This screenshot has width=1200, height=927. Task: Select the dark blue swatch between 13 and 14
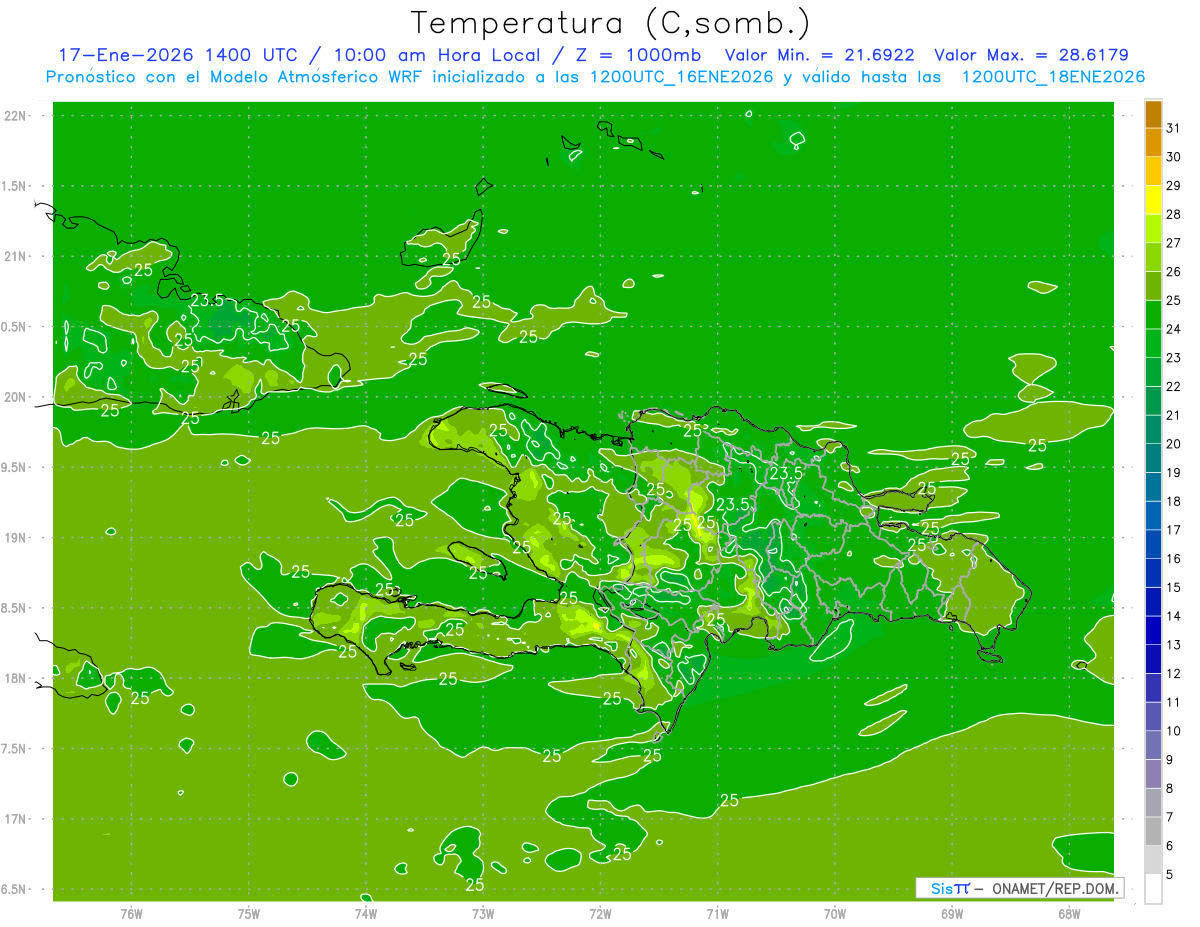[x=1153, y=631]
